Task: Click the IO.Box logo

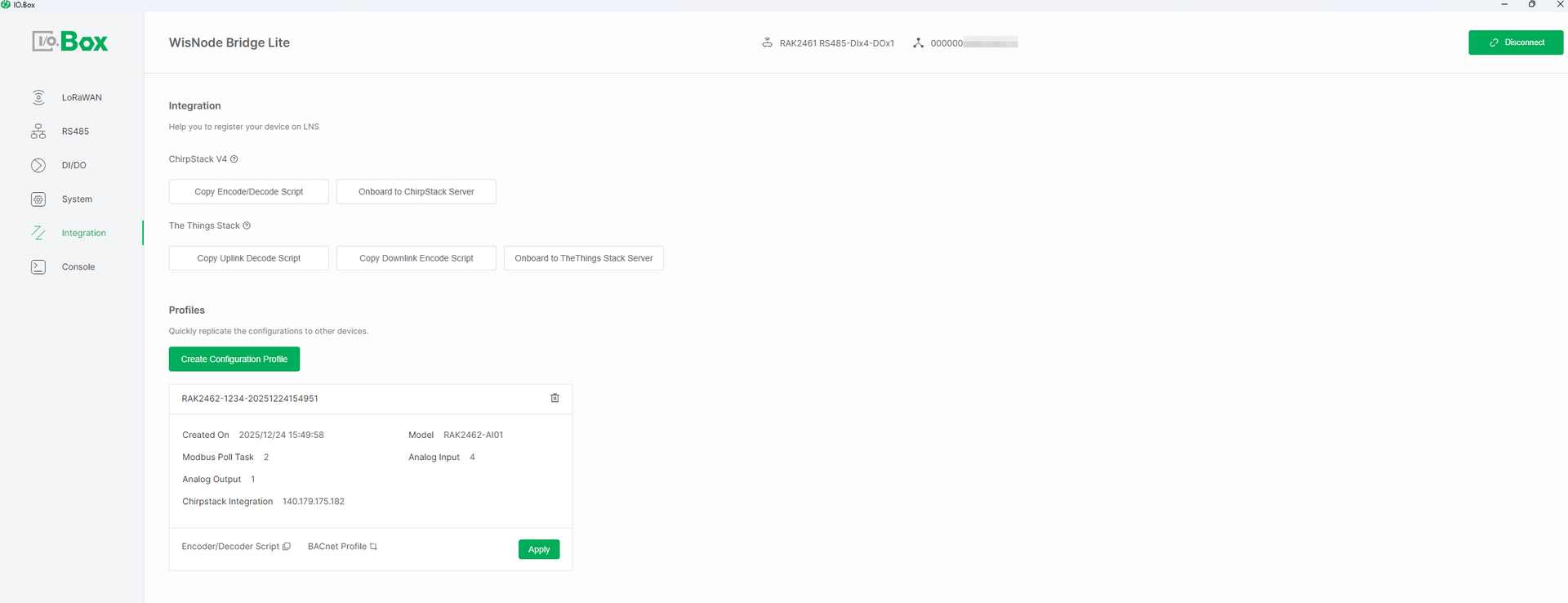Action: pyautogui.click(x=70, y=42)
